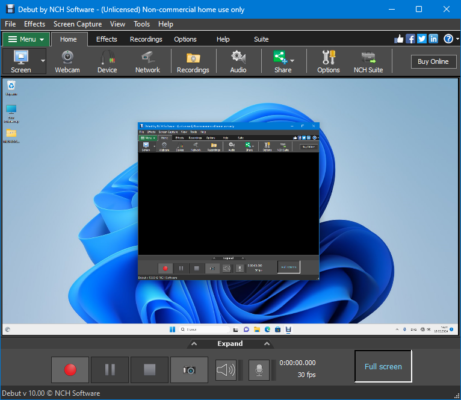Open the Screen Capture menu

click(x=78, y=24)
